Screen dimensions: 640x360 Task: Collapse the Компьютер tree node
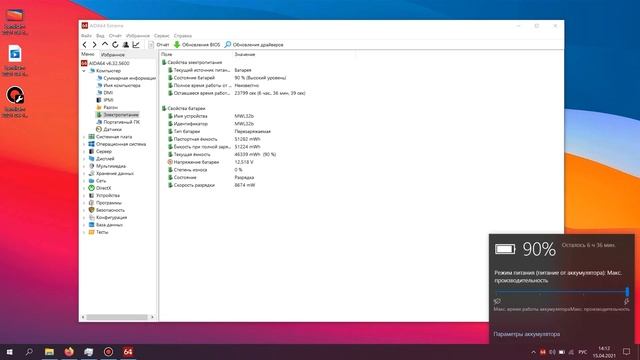tap(84, 71)
